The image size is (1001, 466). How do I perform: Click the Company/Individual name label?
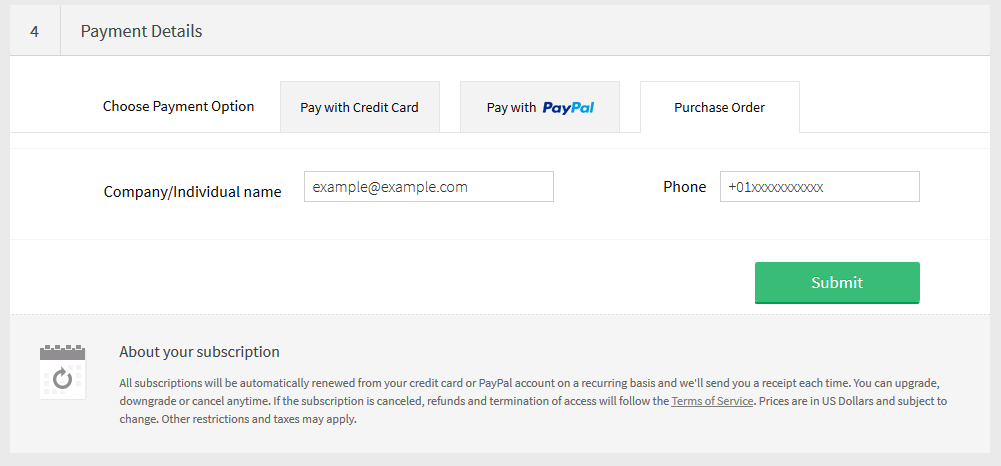[192, 191]
